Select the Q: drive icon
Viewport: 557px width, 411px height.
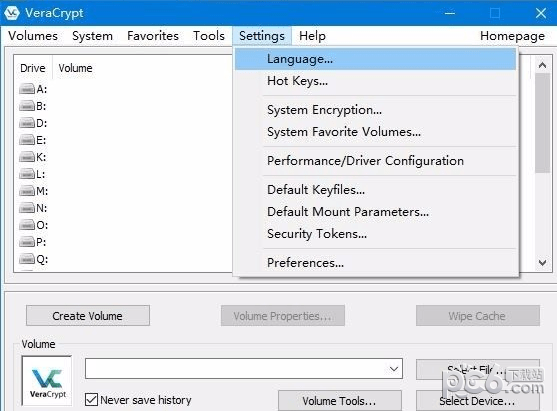(x=27, y=259)
